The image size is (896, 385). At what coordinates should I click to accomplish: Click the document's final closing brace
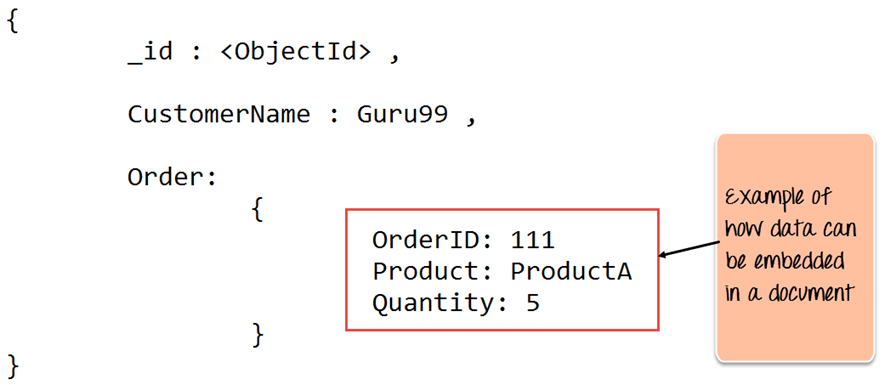(x=13, y=367)
